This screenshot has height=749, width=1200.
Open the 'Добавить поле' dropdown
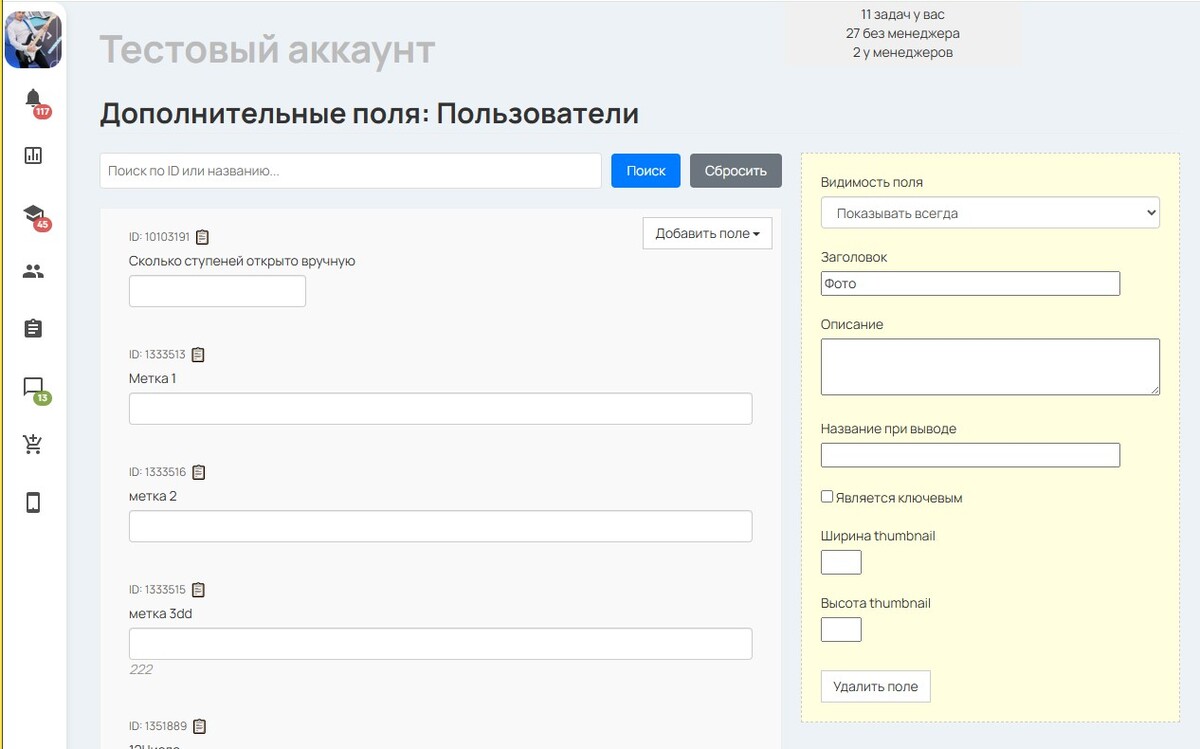707,233
